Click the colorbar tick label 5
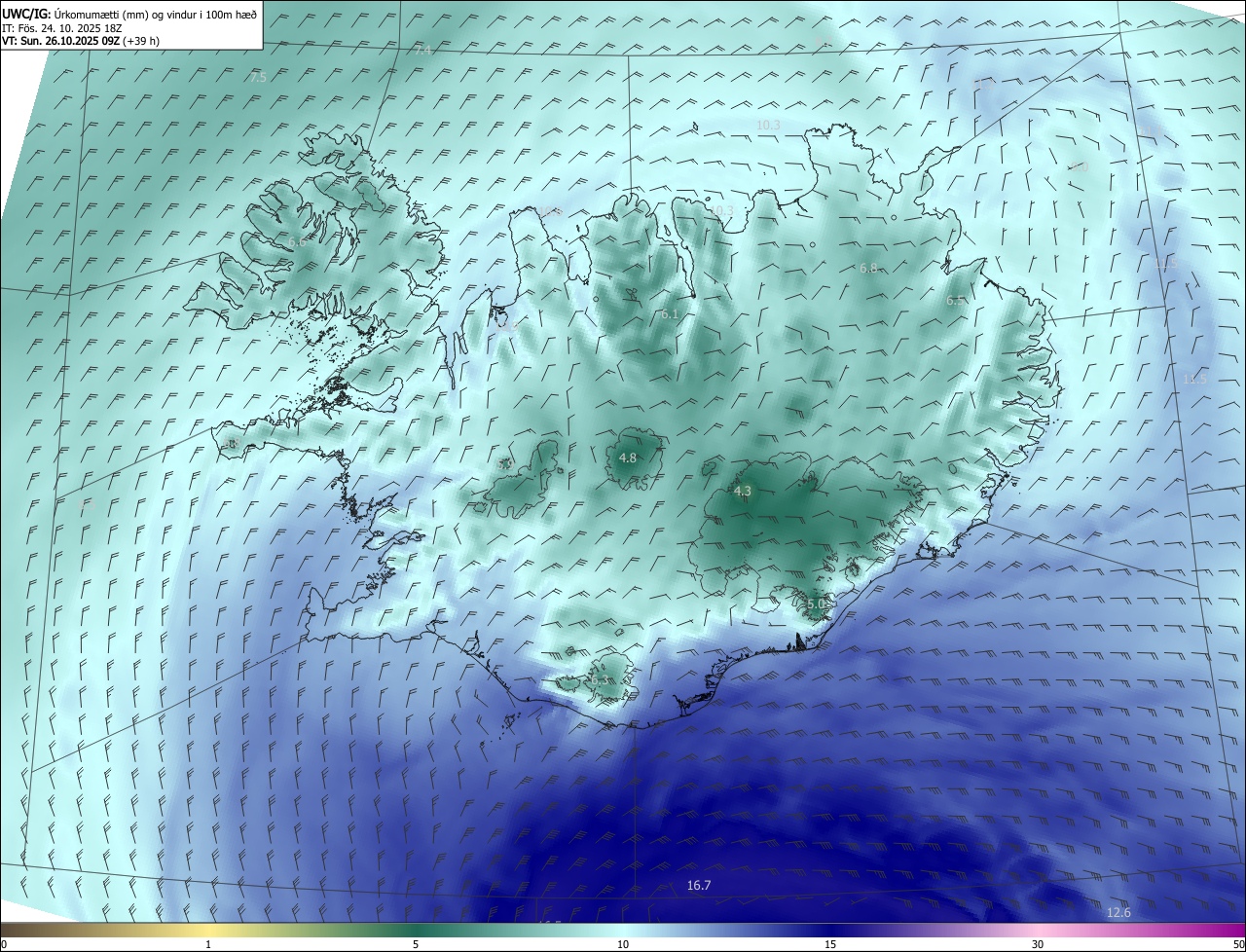Viewport: 1246px width, 952px height. coord(416,944)
